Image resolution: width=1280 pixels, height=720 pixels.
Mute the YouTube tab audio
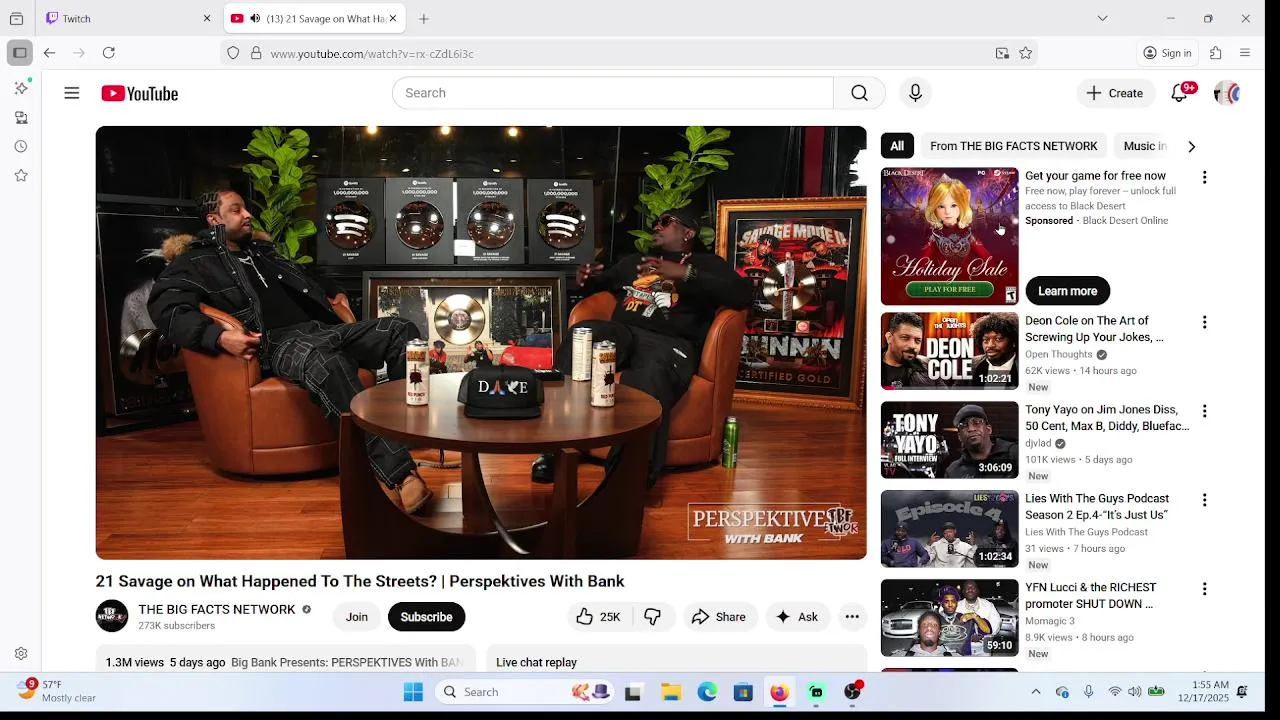click(255, 18)
